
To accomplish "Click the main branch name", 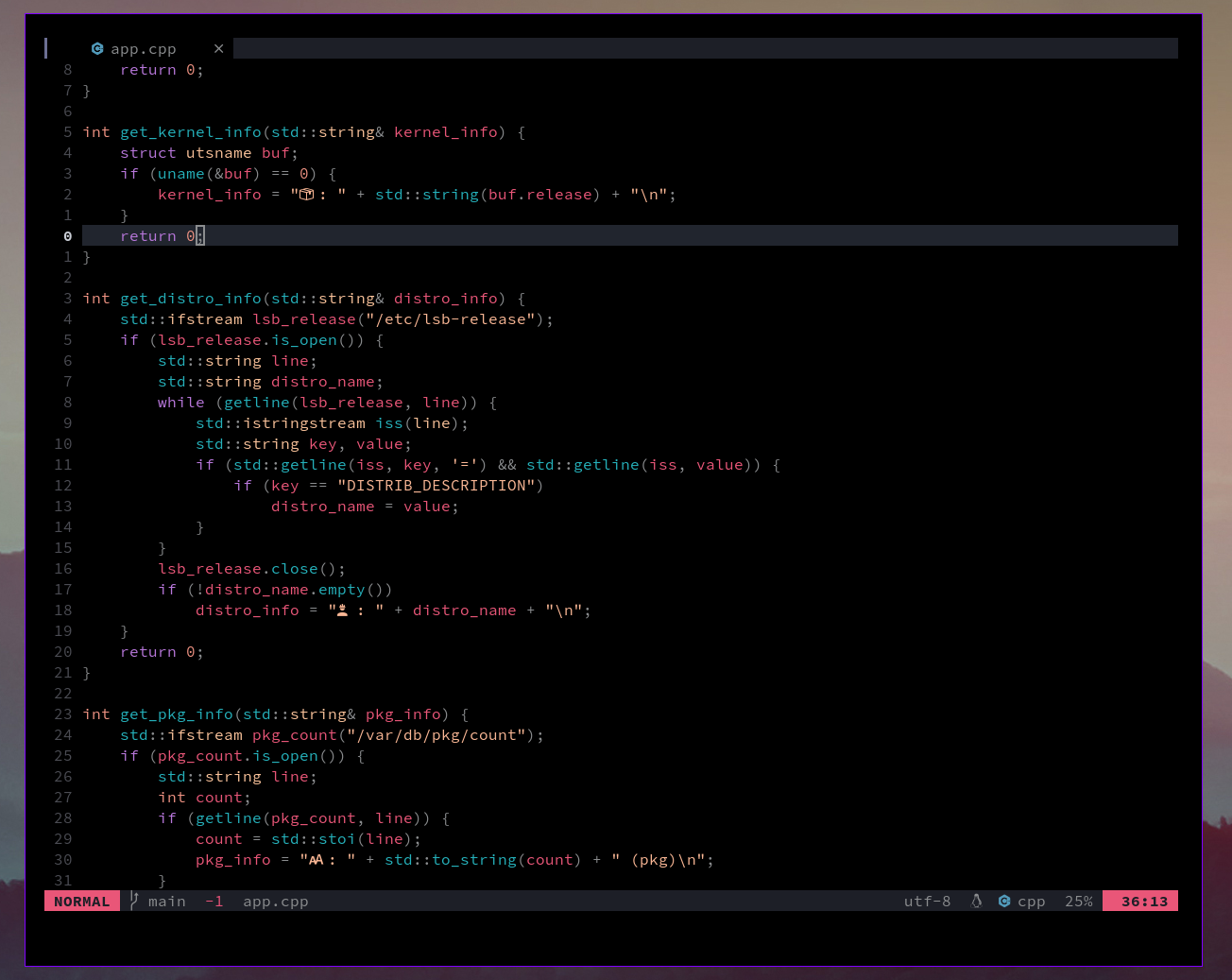I will [x=167, y=902].
